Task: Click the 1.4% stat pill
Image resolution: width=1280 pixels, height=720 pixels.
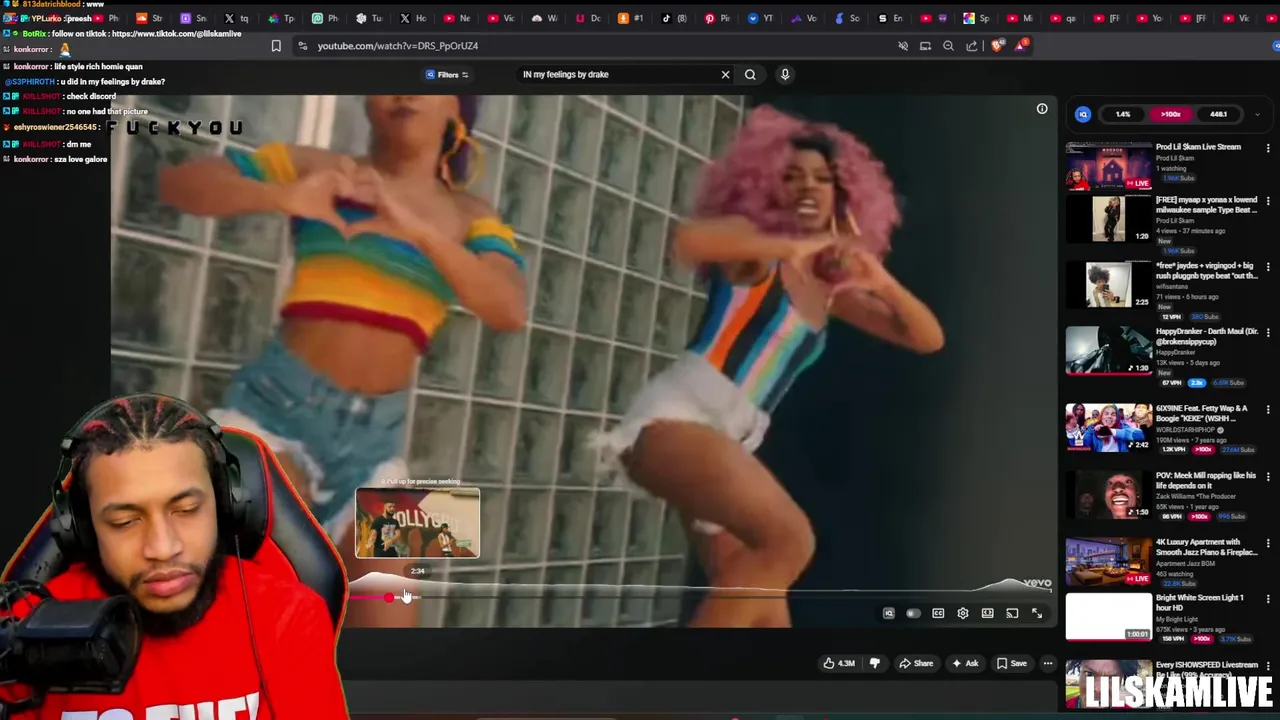Action: tap(1123, 114)
